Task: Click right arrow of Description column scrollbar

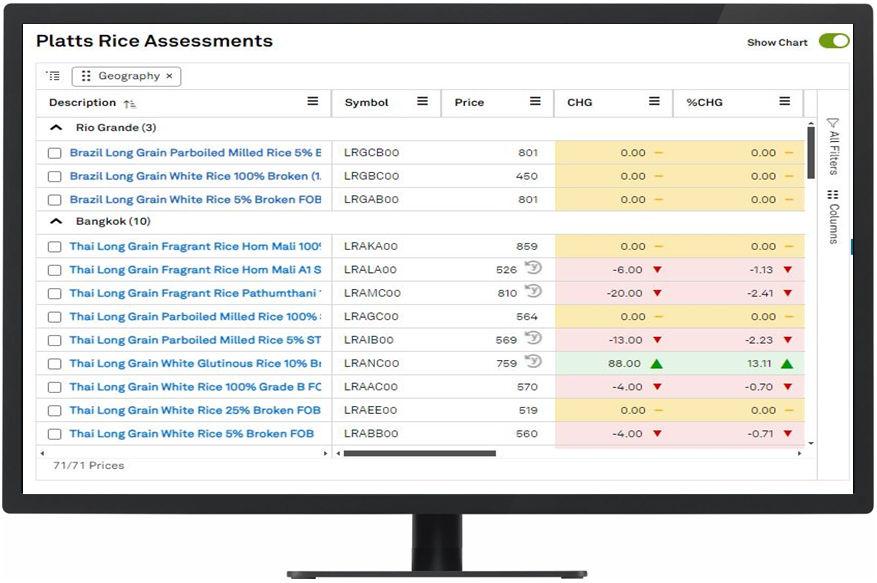Action: 326,453
